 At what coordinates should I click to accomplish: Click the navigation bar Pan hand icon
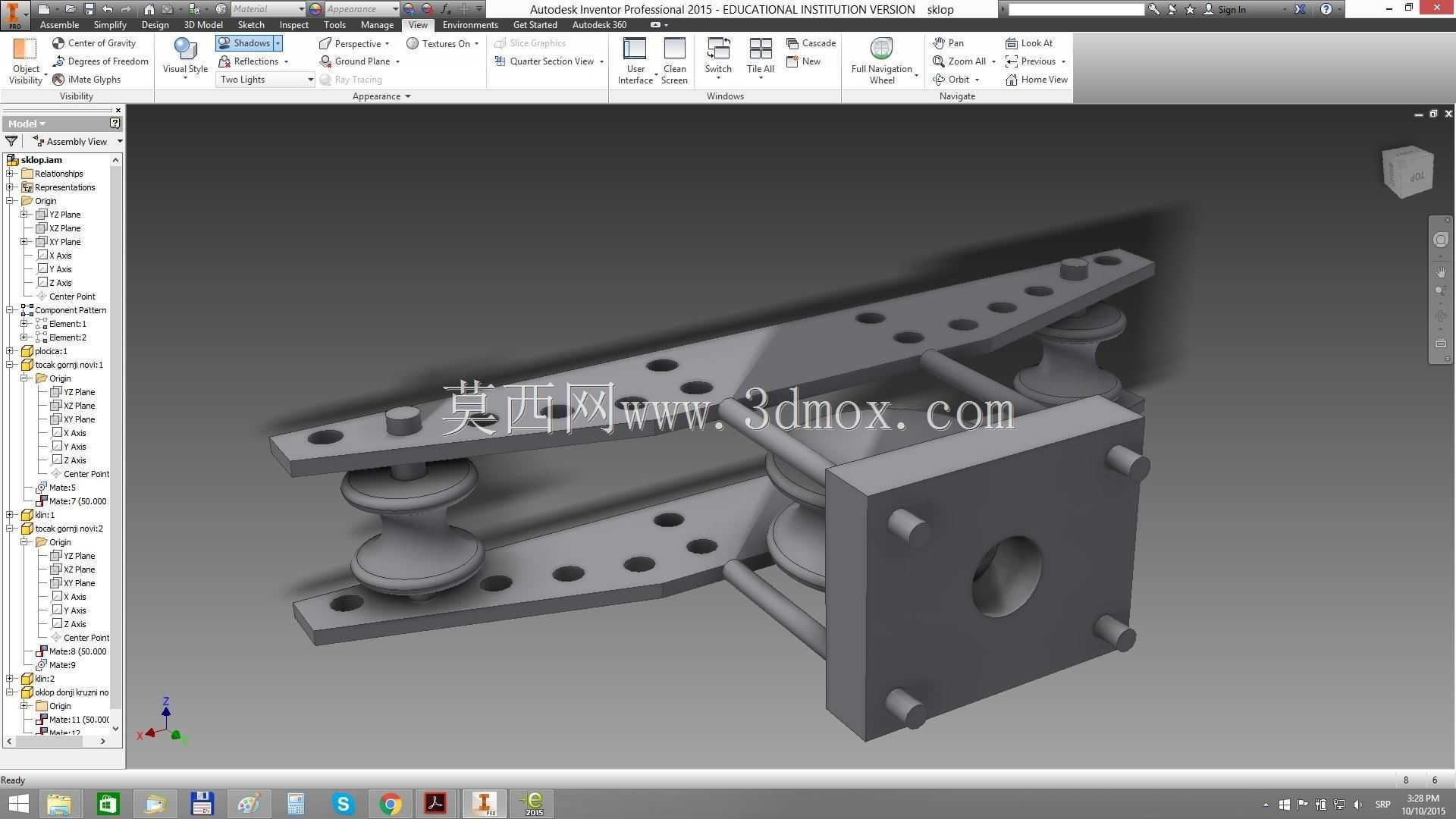[x=1441, y=271]
